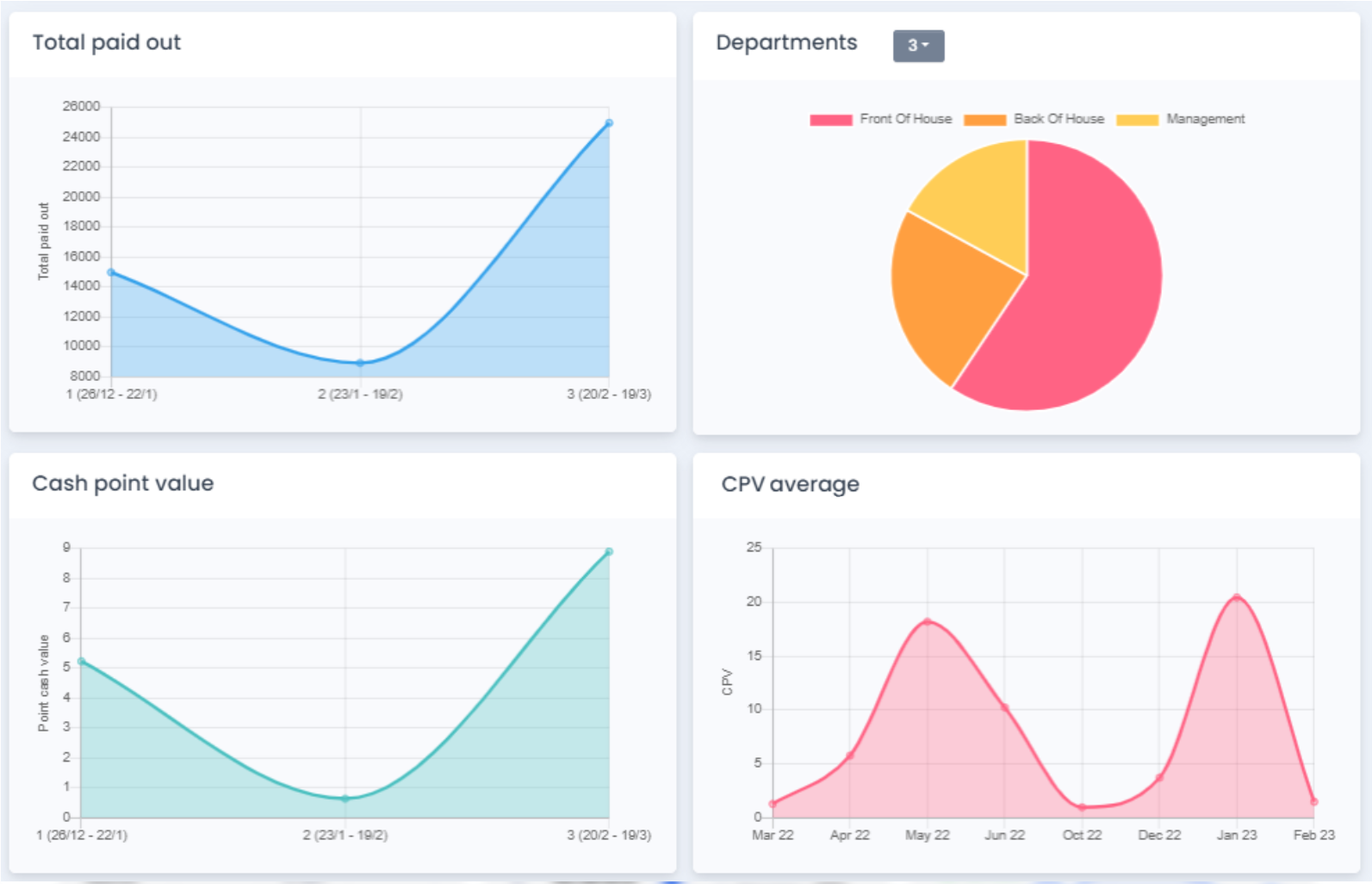Click the Jun 22 point on CPV average
1372x884 pixels.
[1004, 708]
